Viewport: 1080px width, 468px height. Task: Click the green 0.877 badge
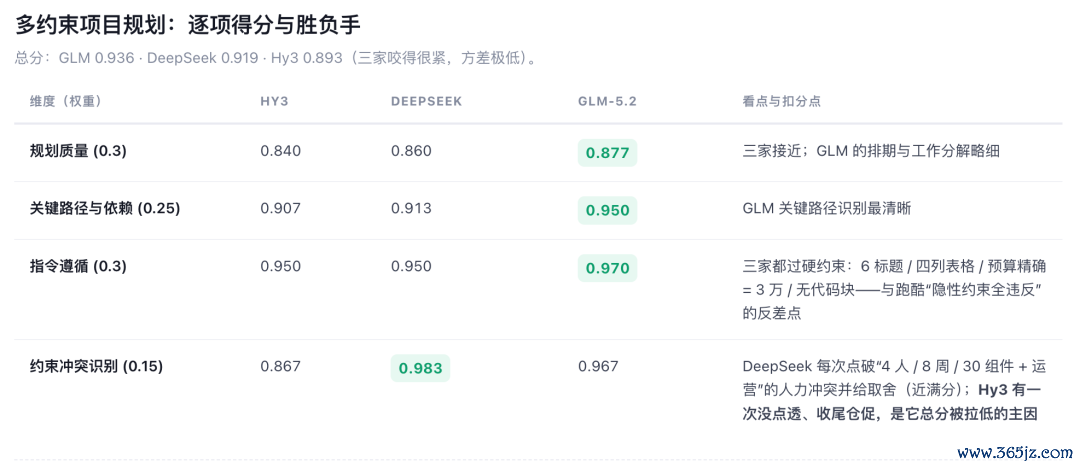point(608,153)
